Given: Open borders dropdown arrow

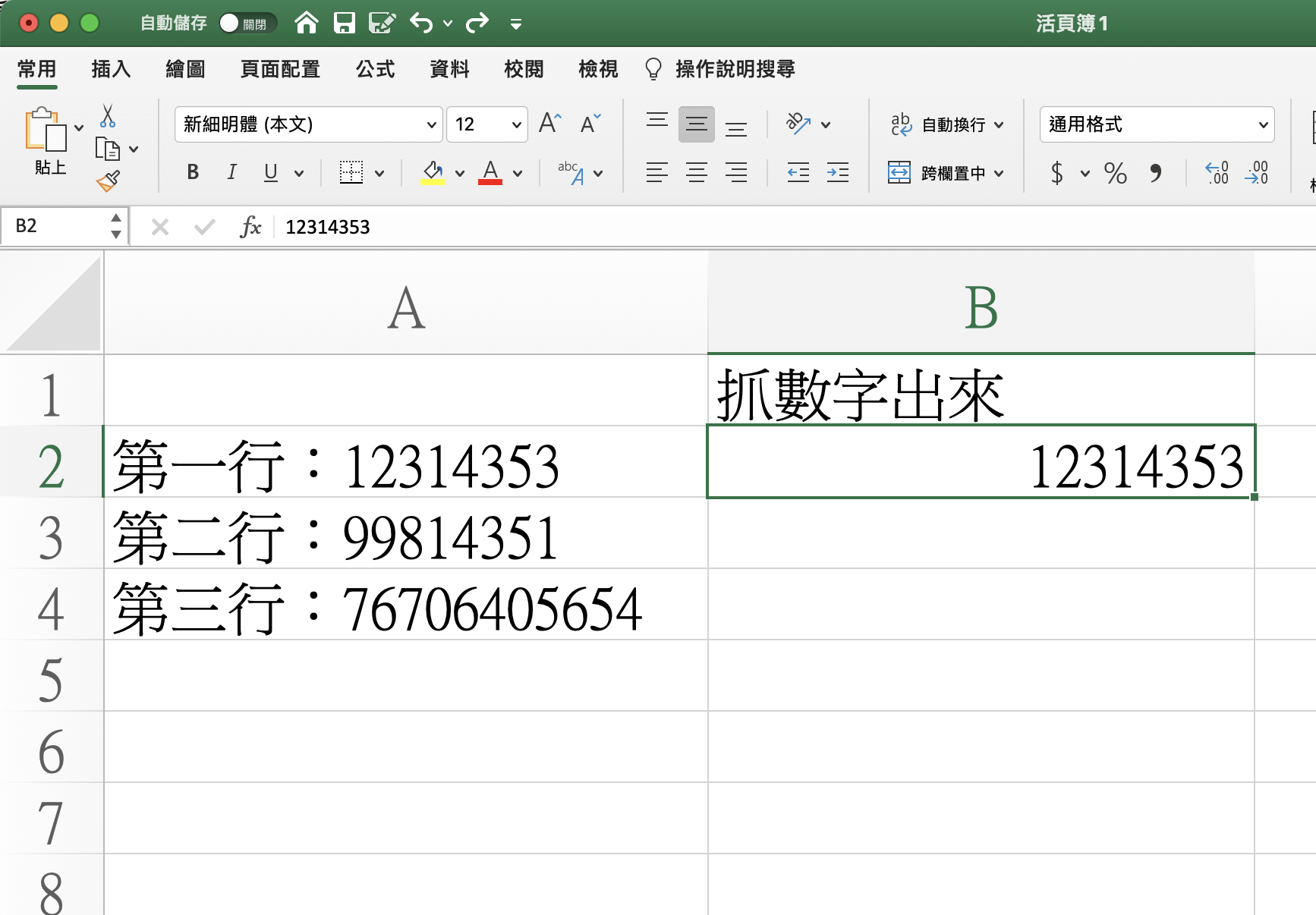Looking at the screenshot, I should tap(379, 174).
